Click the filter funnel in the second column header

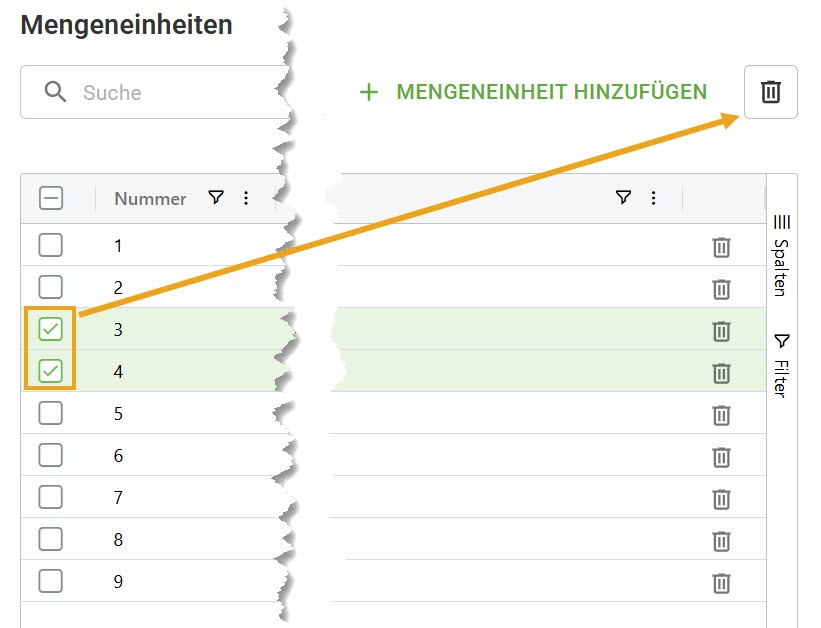[x=623, y=198]
